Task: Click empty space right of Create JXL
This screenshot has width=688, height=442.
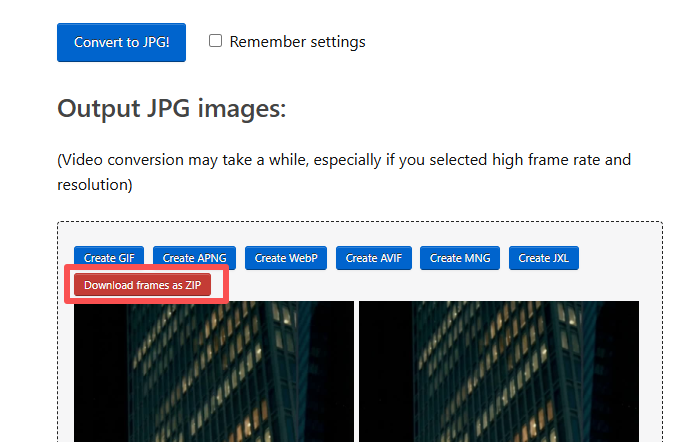Action: click(620, 258)
